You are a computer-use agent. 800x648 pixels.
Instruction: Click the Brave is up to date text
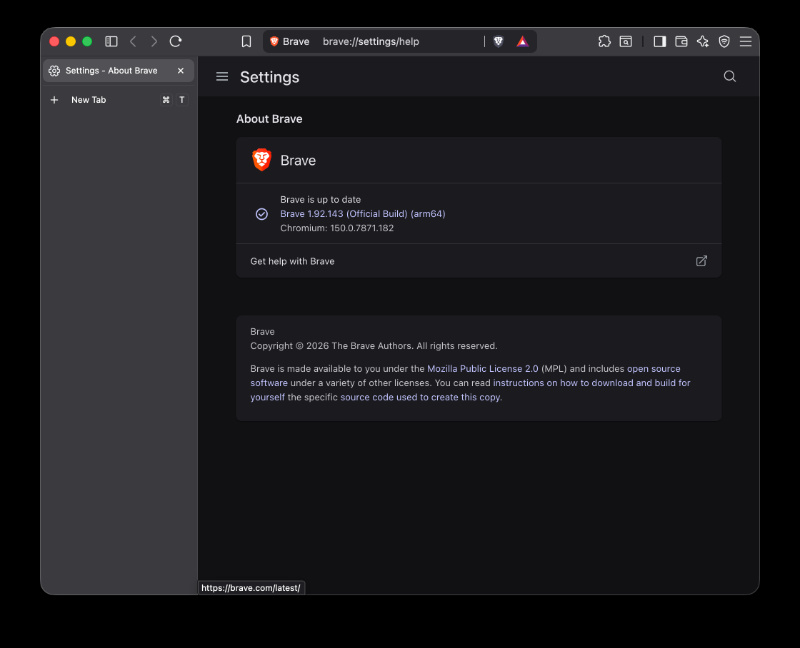(320, 200)
